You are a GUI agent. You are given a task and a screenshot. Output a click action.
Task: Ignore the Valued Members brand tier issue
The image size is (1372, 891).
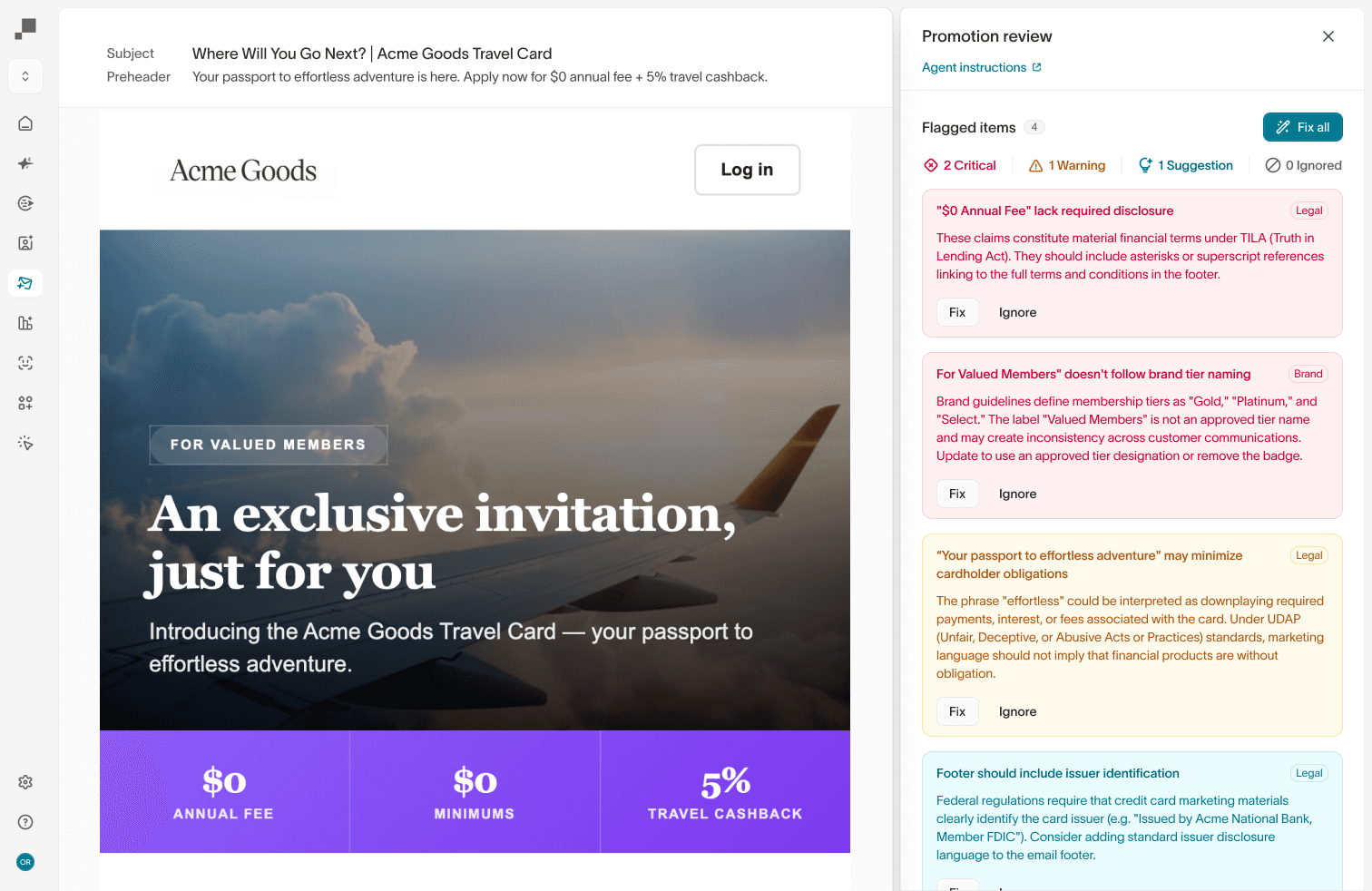[1017, 494]
